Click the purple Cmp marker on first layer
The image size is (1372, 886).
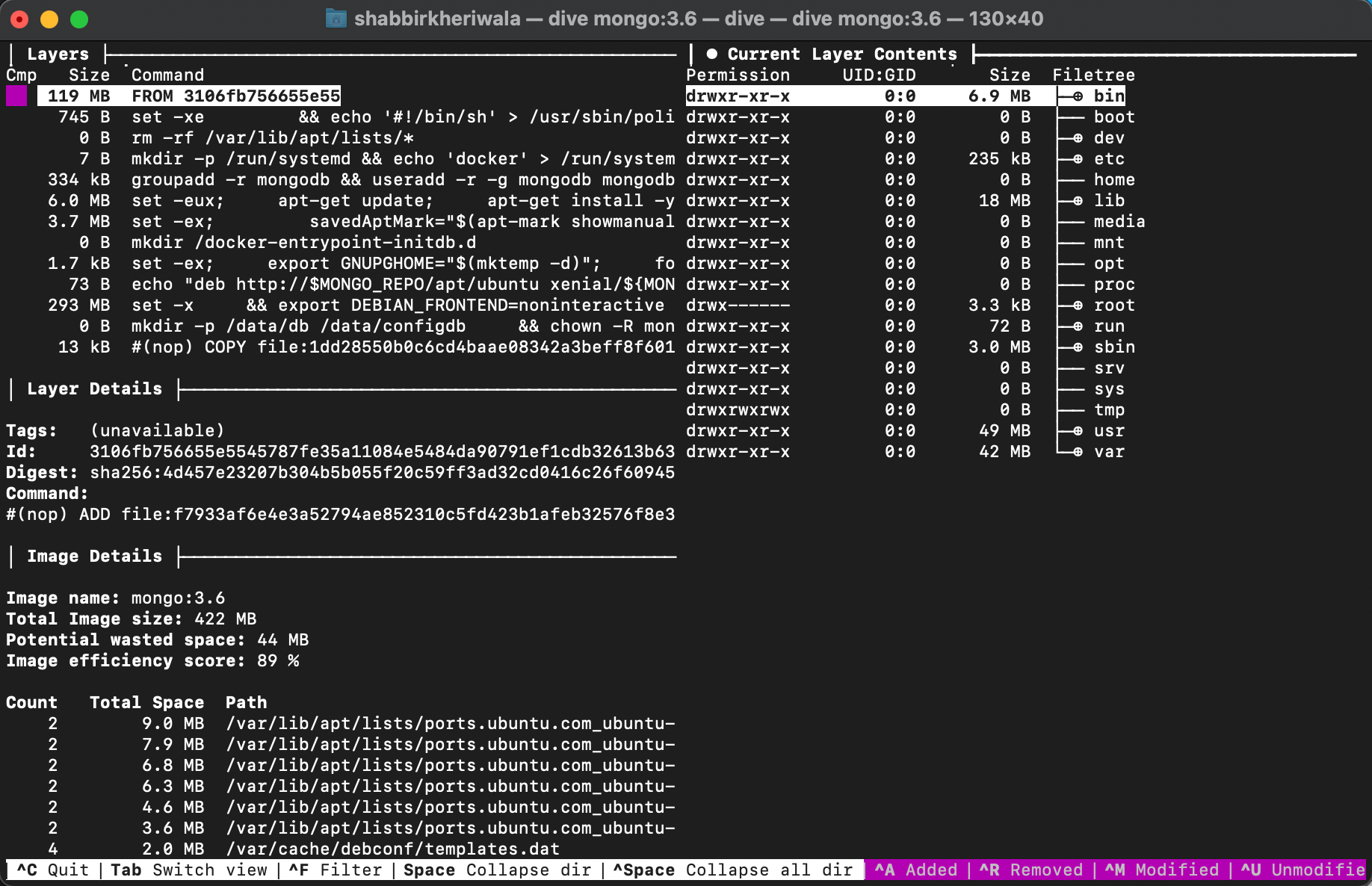pos(16,96)
